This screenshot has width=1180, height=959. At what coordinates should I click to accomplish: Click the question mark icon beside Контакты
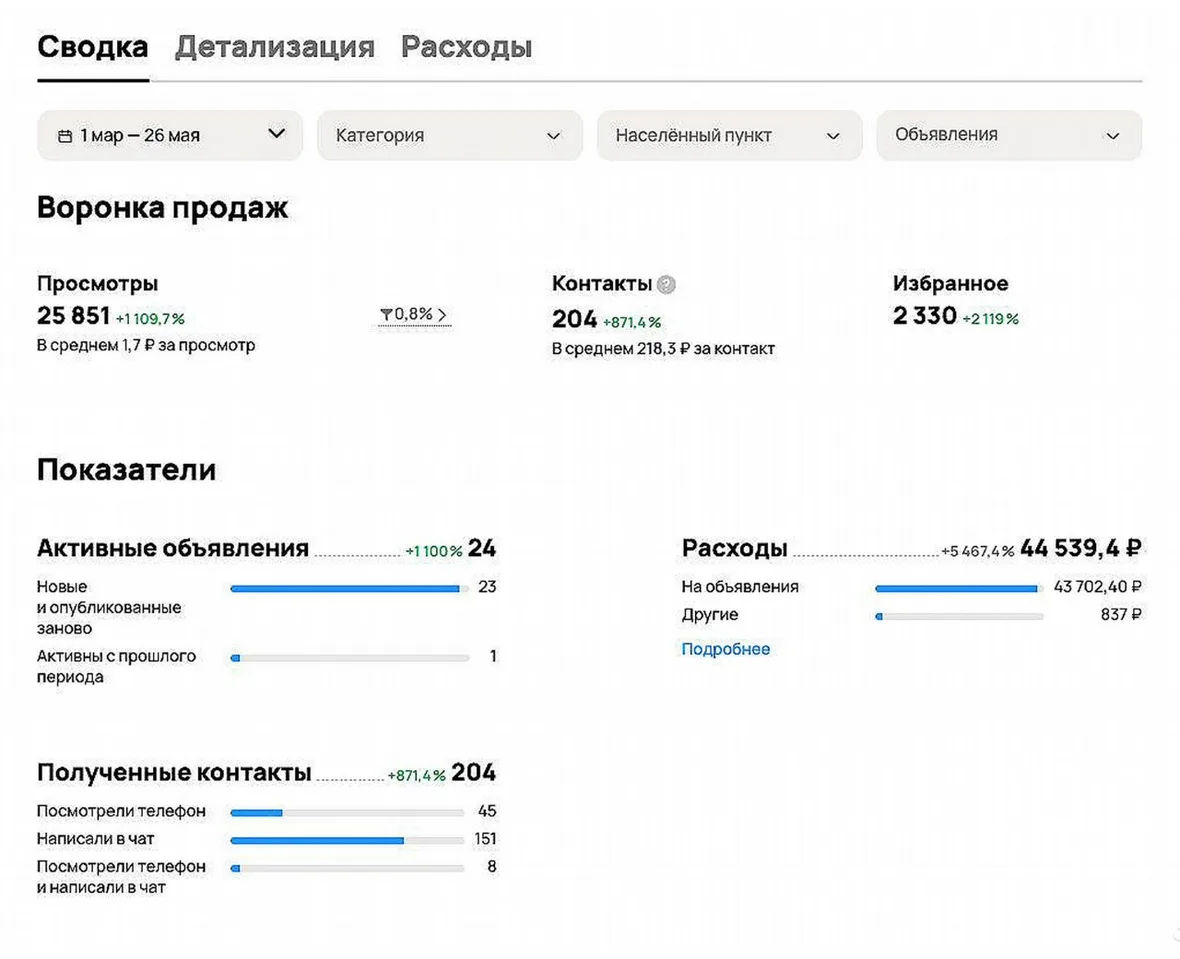(x=666, y=285)
